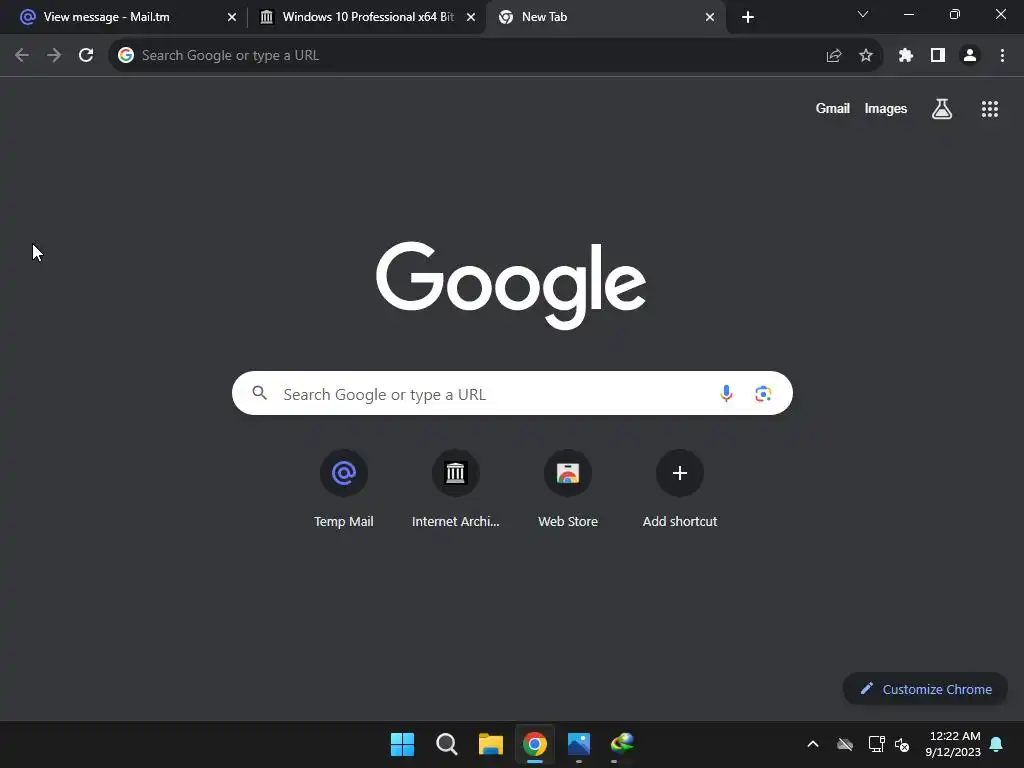This screenshot has width=1024, height=768.
Task: Bookmark this tab with star icon
Action: pos(866,56)
